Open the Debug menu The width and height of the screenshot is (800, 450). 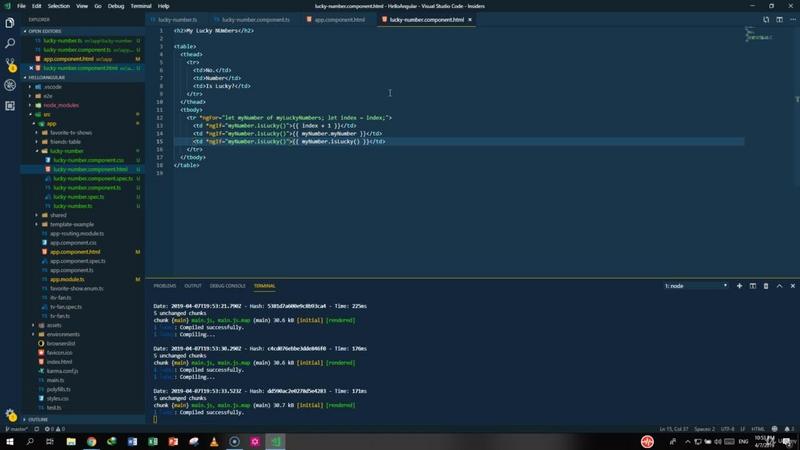pos(116,6)
